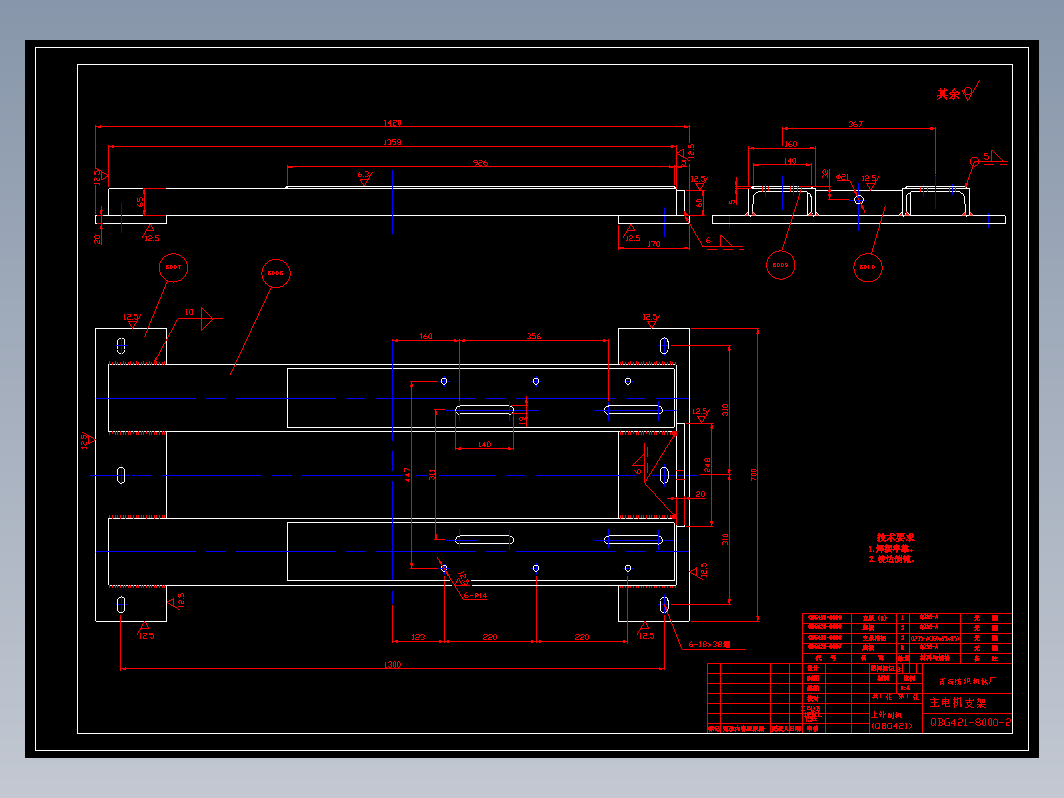1064x798 pixels.
Task: Click part balloon 8010 under side view
Action: 867,267
